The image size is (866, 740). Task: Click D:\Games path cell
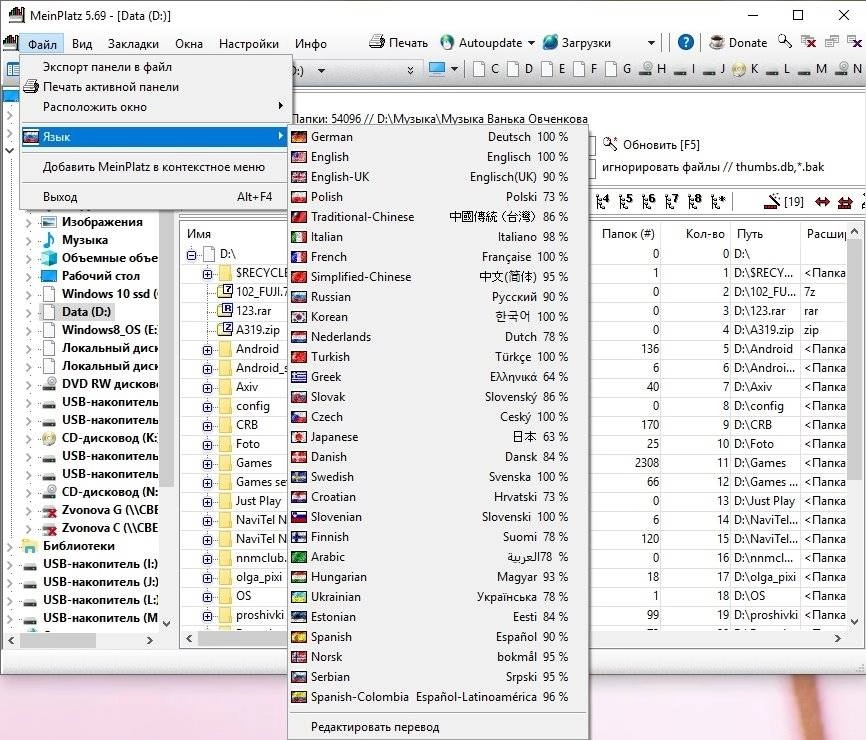pyautogui.click(x=760, y=463)
